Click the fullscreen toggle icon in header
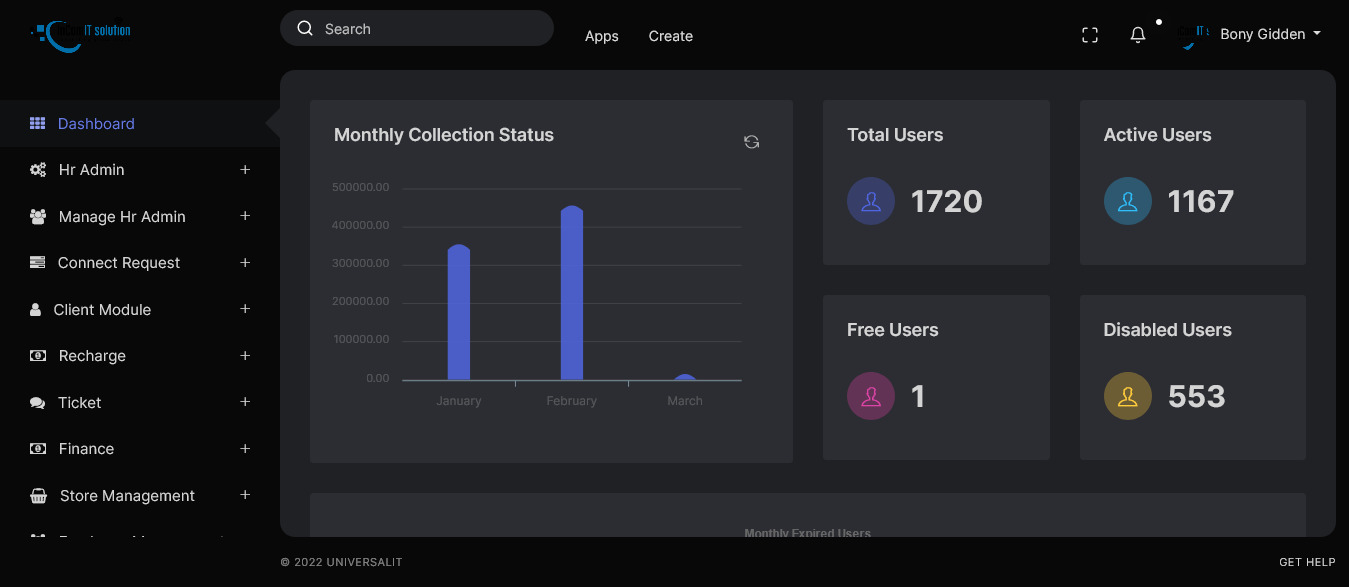Screen dimensions: 1349x587 pos(1090,35)
